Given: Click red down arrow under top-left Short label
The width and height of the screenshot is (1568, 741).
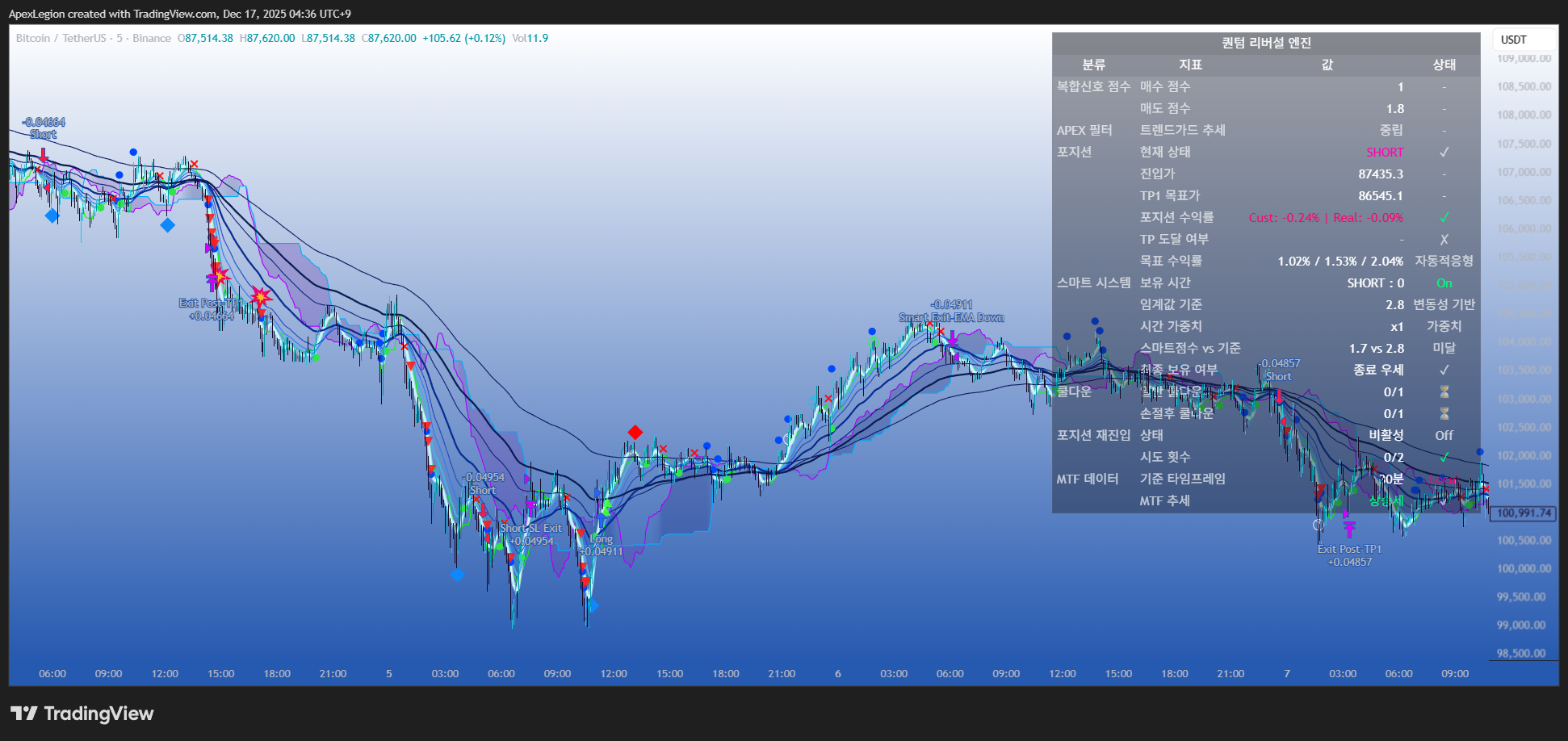Looking at the screenshot, I should tap(44, 153).
